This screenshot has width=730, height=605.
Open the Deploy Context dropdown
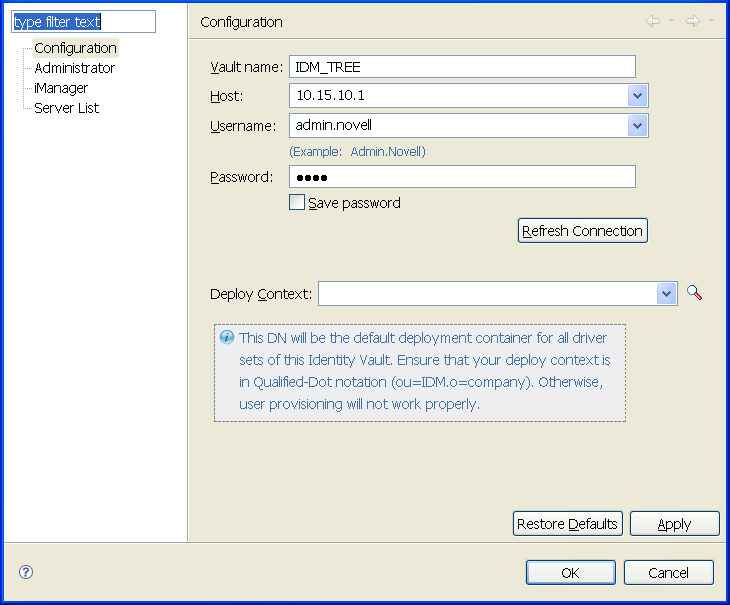667,294
